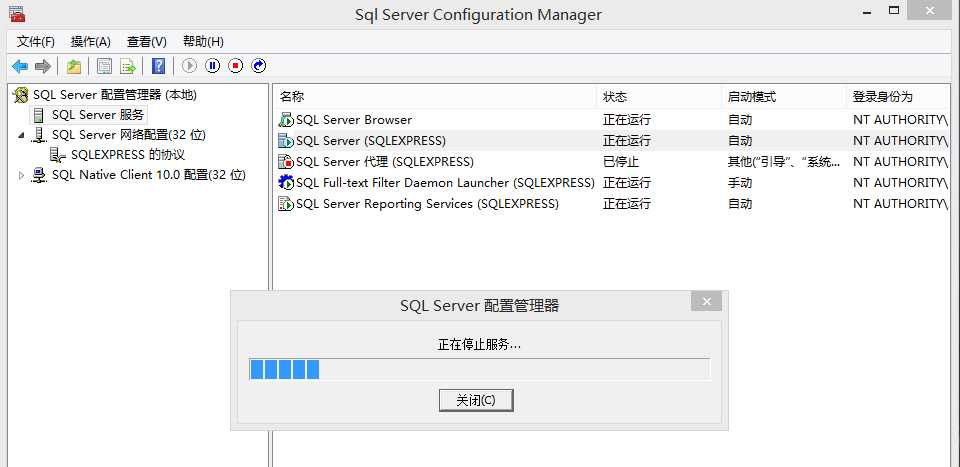Click the Forward arrow toolbar icon
The height and width of the screenshot is (467, 960).
(42, 66)
